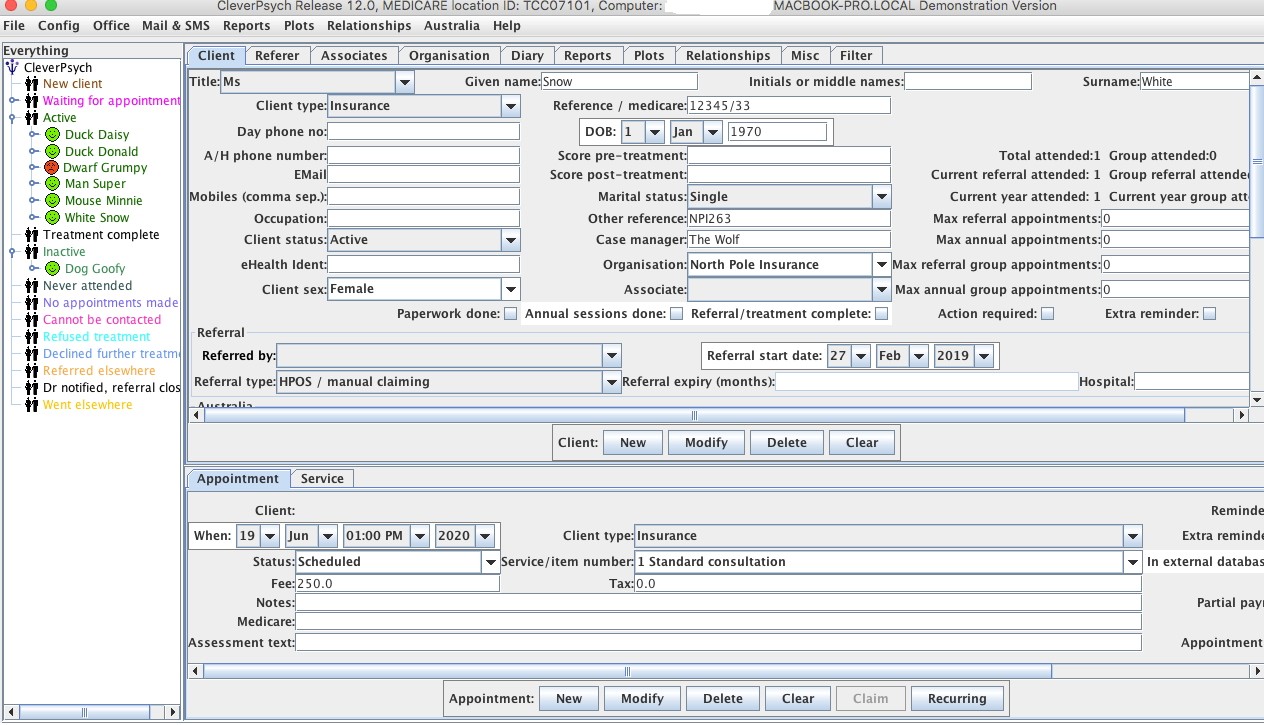Click the green smiley beside Duck Daisy

click(52, 134)
